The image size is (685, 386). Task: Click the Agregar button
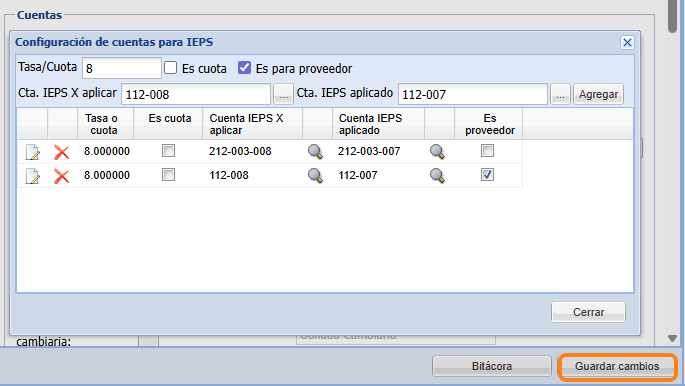pyautogui.click(x=599, y=94)
